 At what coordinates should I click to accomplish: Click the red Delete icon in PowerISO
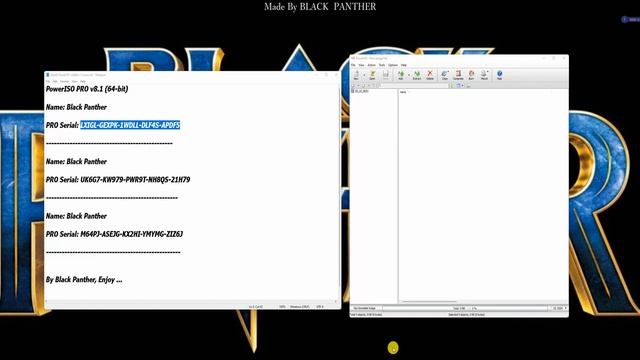(x=430, y=75)
